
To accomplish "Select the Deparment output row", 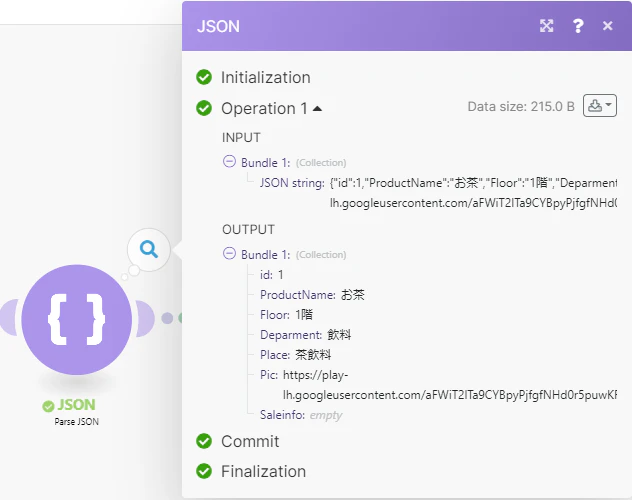I will (306, 335).
